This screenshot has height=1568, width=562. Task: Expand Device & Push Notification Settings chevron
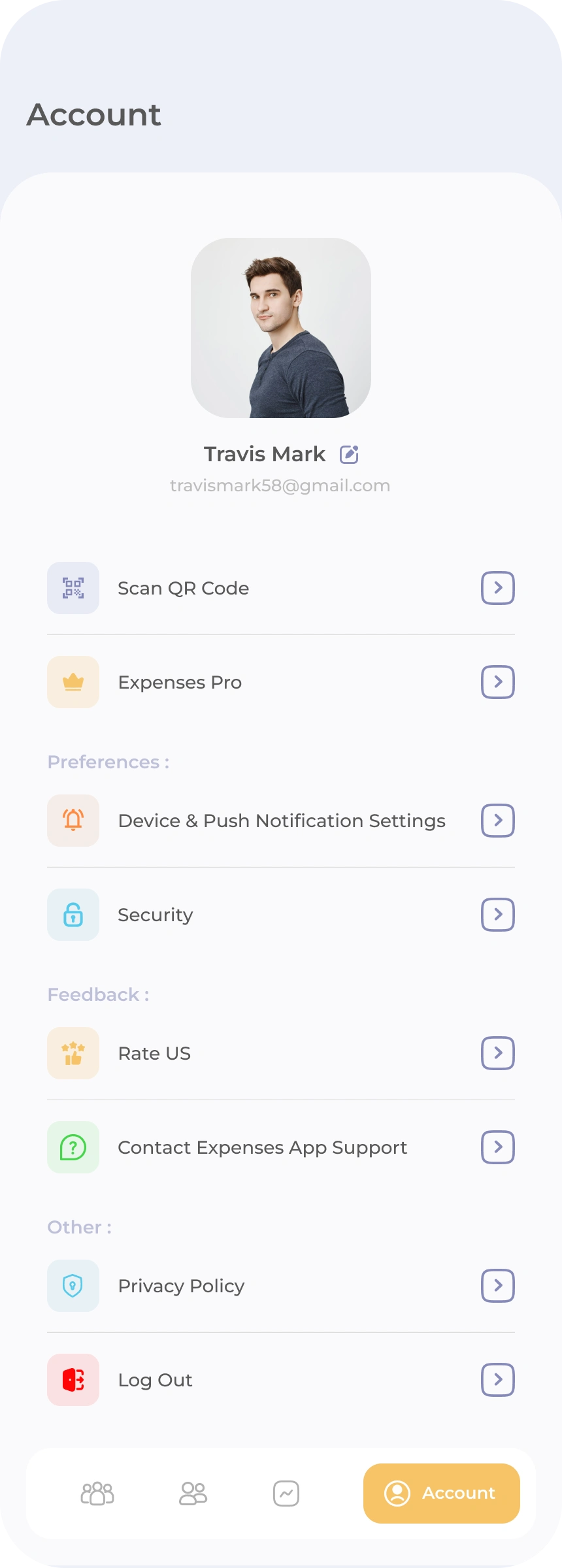[x=498, y=821]
